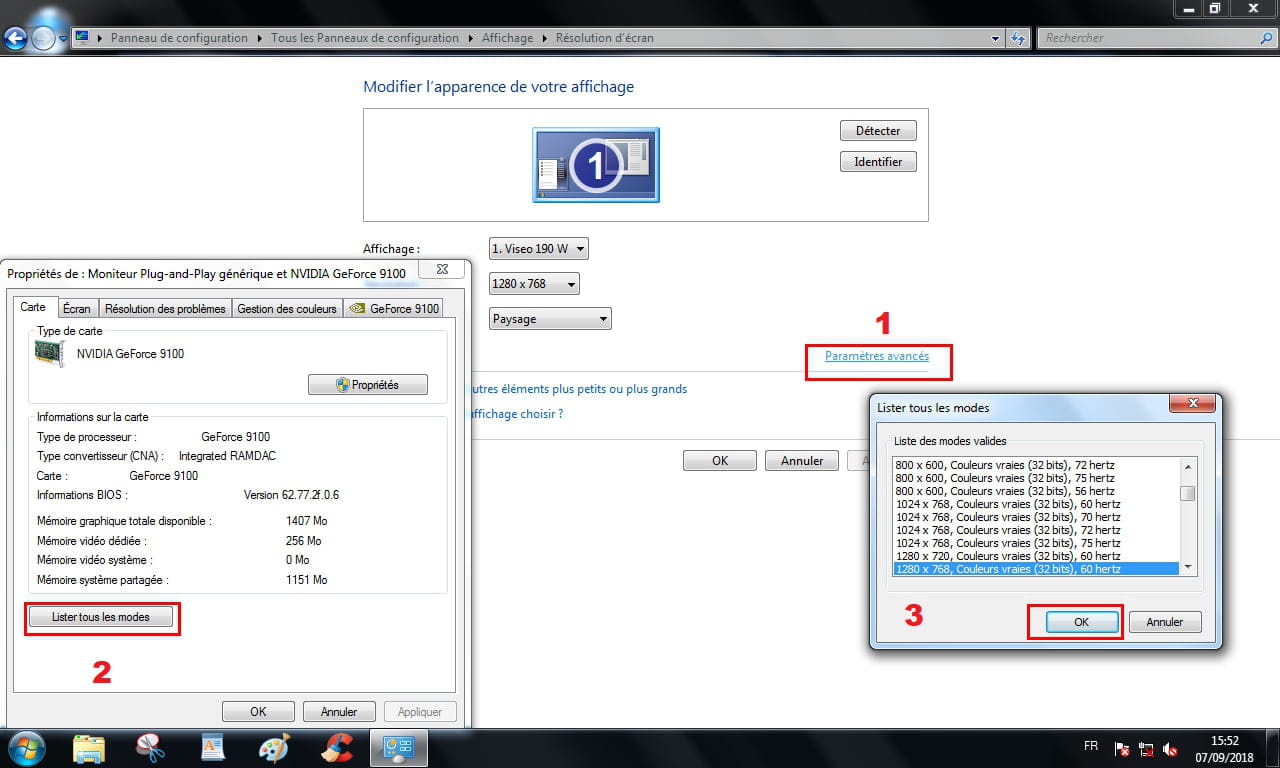Go to Affichage breadcrumb

pos(507,38)
